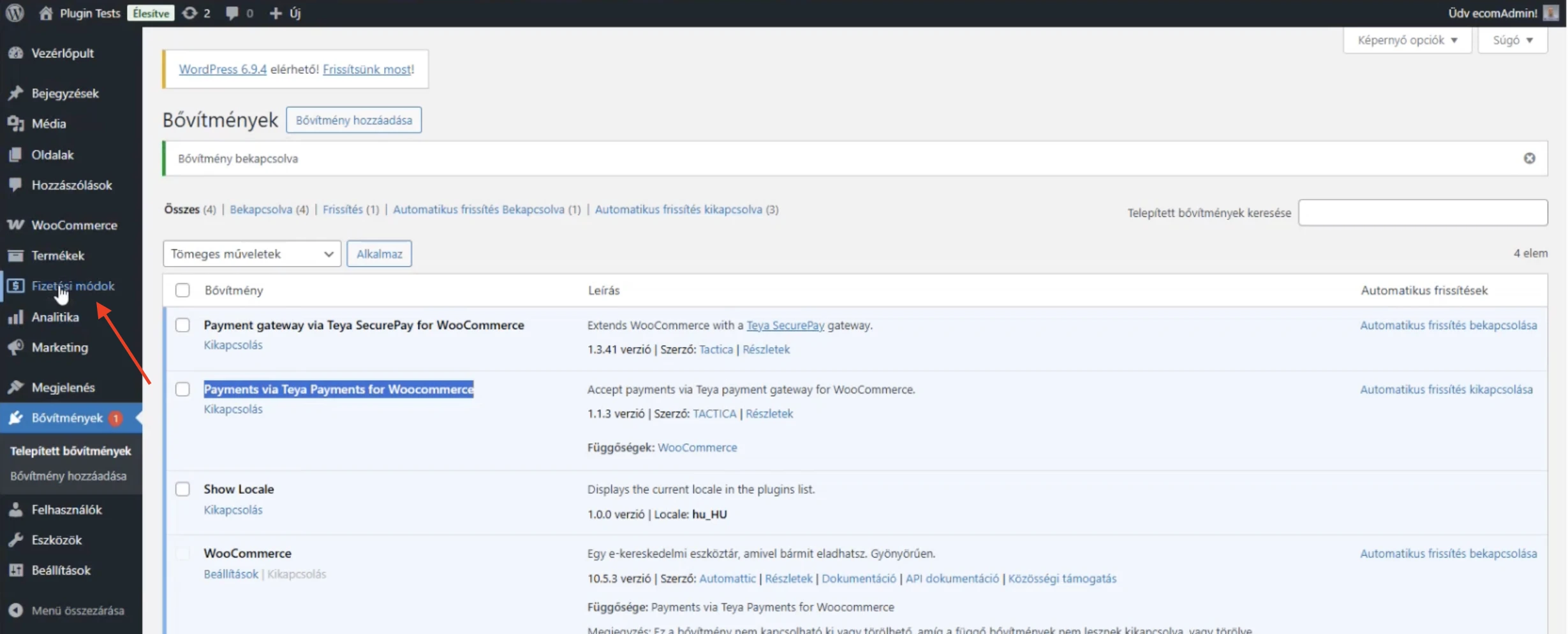This screenshot has width=1568, height=634.
Task: Collapse menu with 'Menü összezárása' icon
Action: tap(16, 610)
